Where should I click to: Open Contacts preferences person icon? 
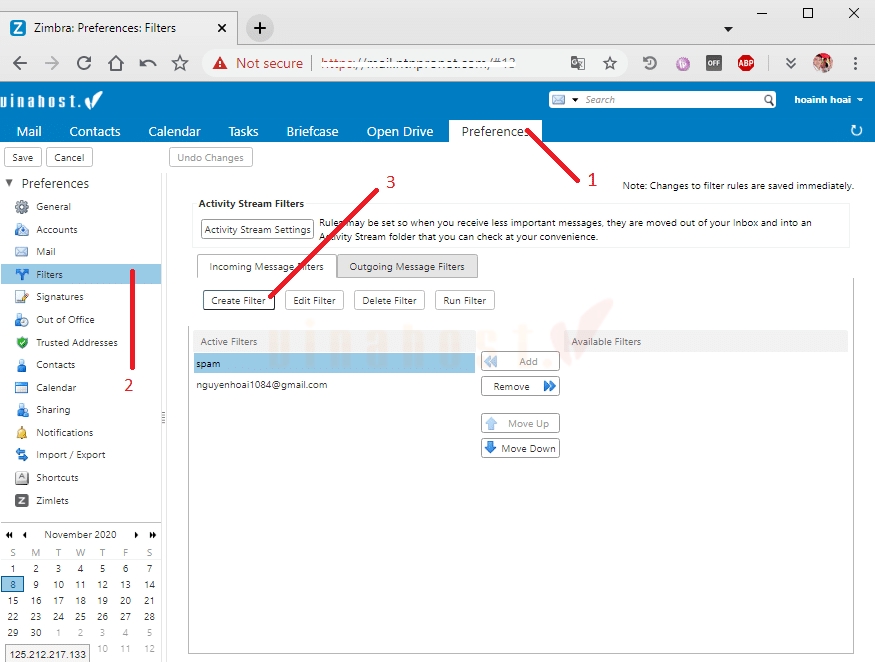tap(22, 365)
